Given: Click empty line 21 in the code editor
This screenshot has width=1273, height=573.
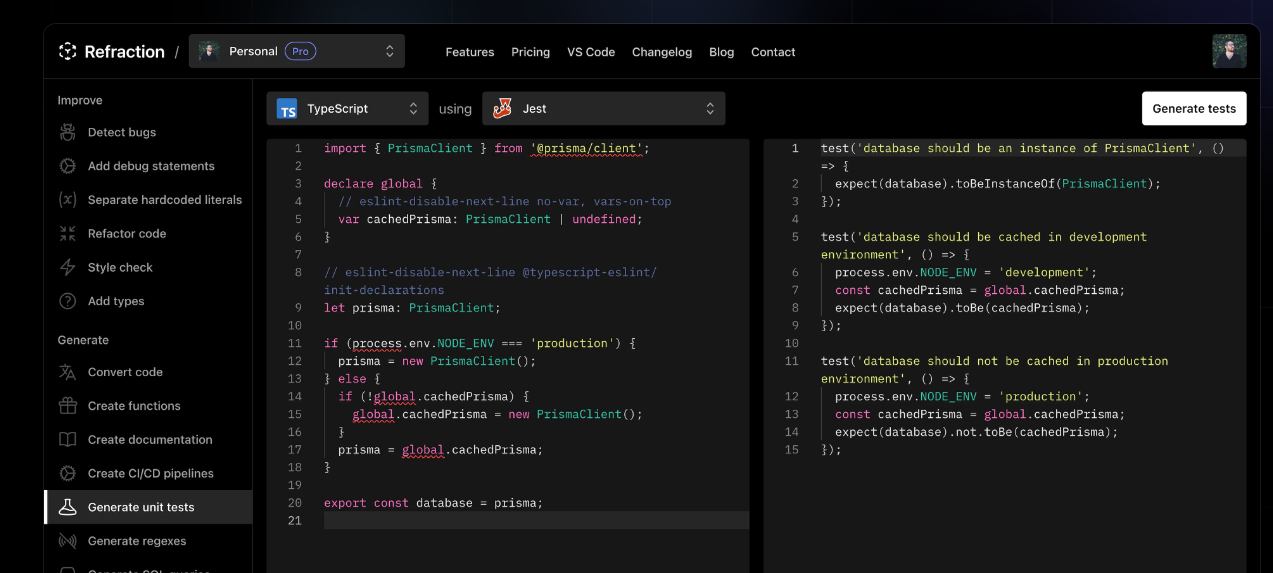Looking at the screenshot, I should pyautogui.click(x=535, y=521).
